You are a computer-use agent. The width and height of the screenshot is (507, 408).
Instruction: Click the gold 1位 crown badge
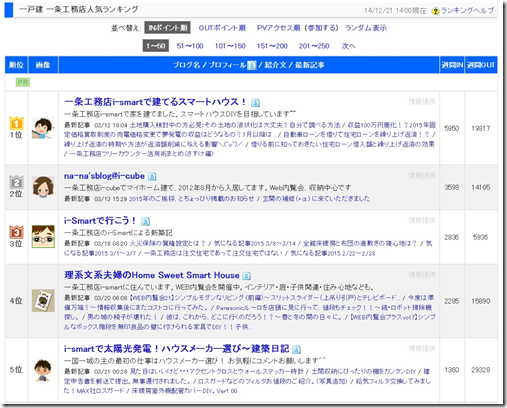(x=16, y=123)
